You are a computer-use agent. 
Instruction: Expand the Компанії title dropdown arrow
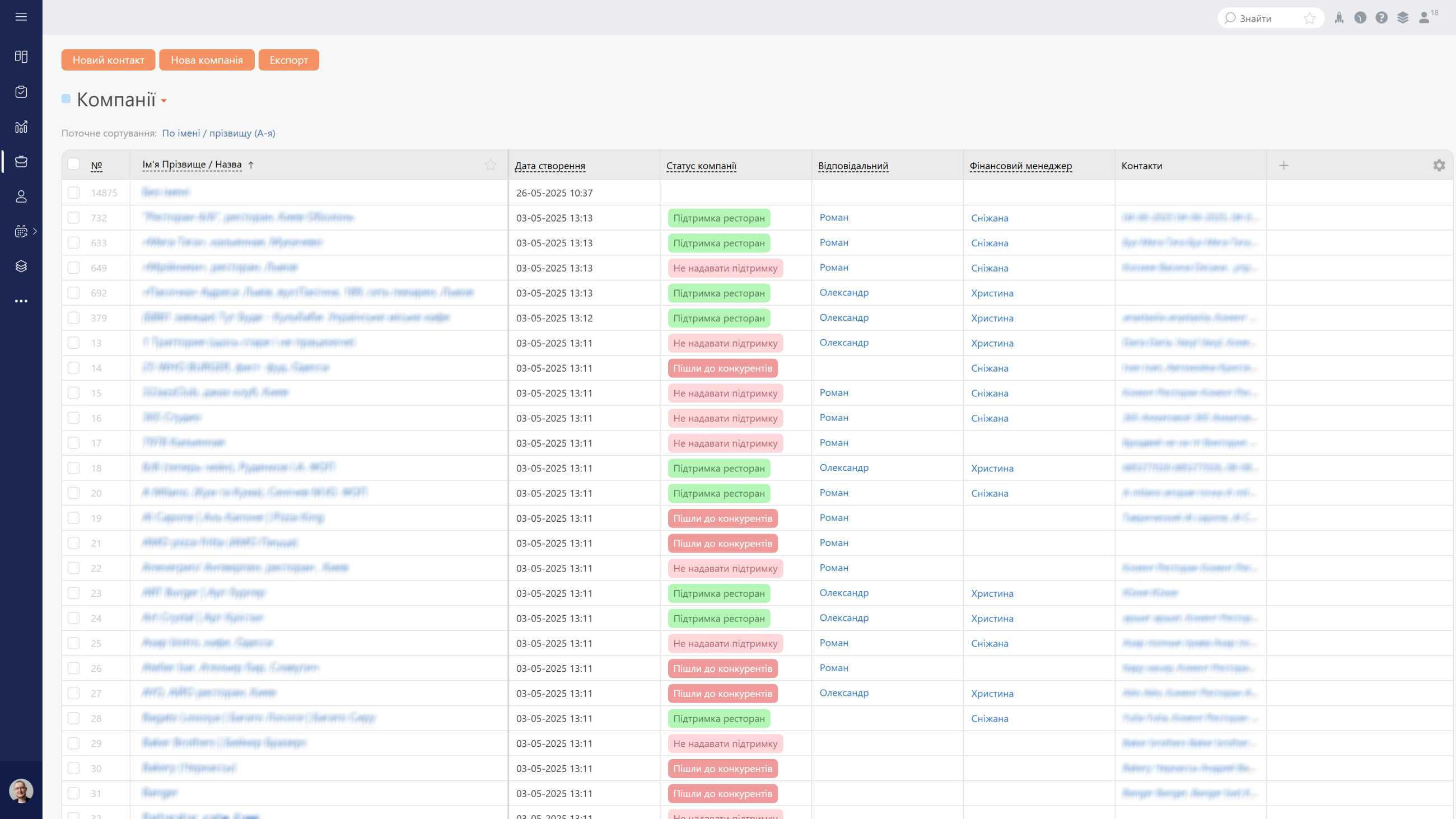164,101
